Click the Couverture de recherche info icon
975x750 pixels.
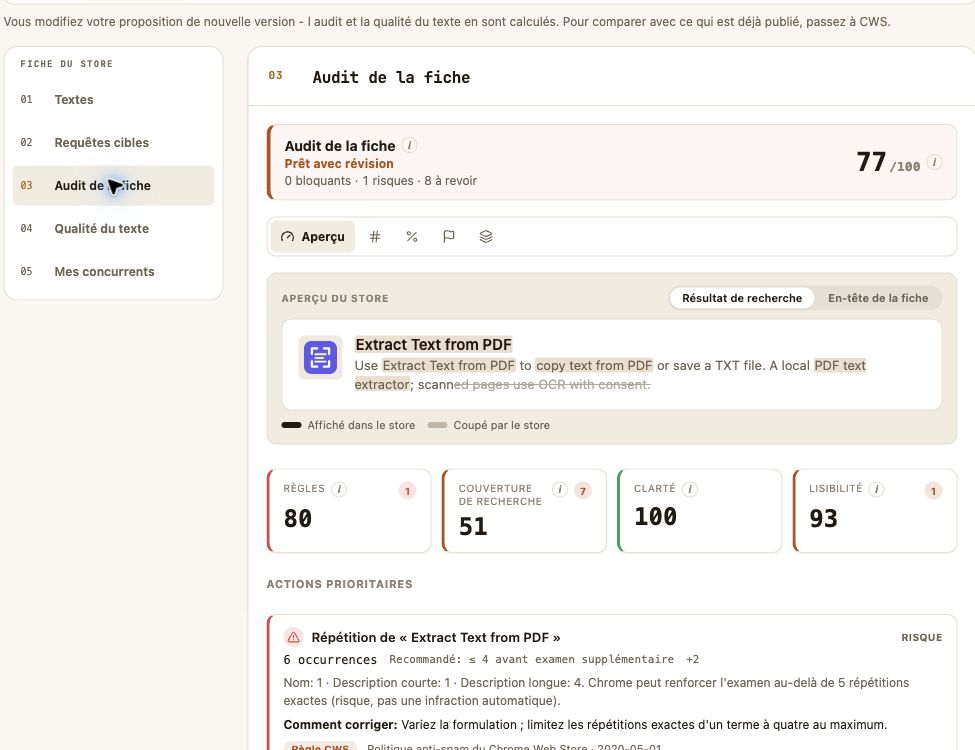coord(560,489)
